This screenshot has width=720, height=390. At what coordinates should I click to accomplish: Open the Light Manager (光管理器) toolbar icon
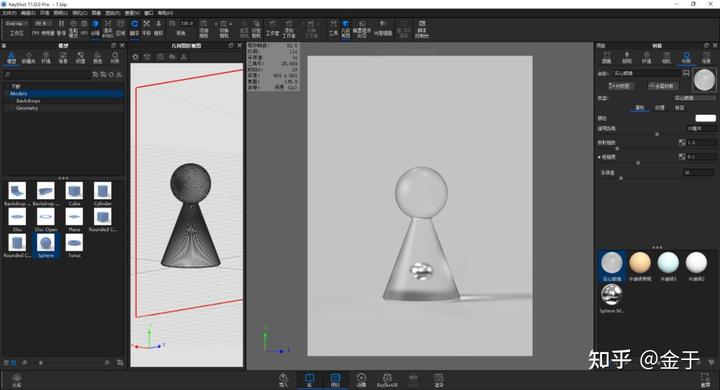[382, 28]
